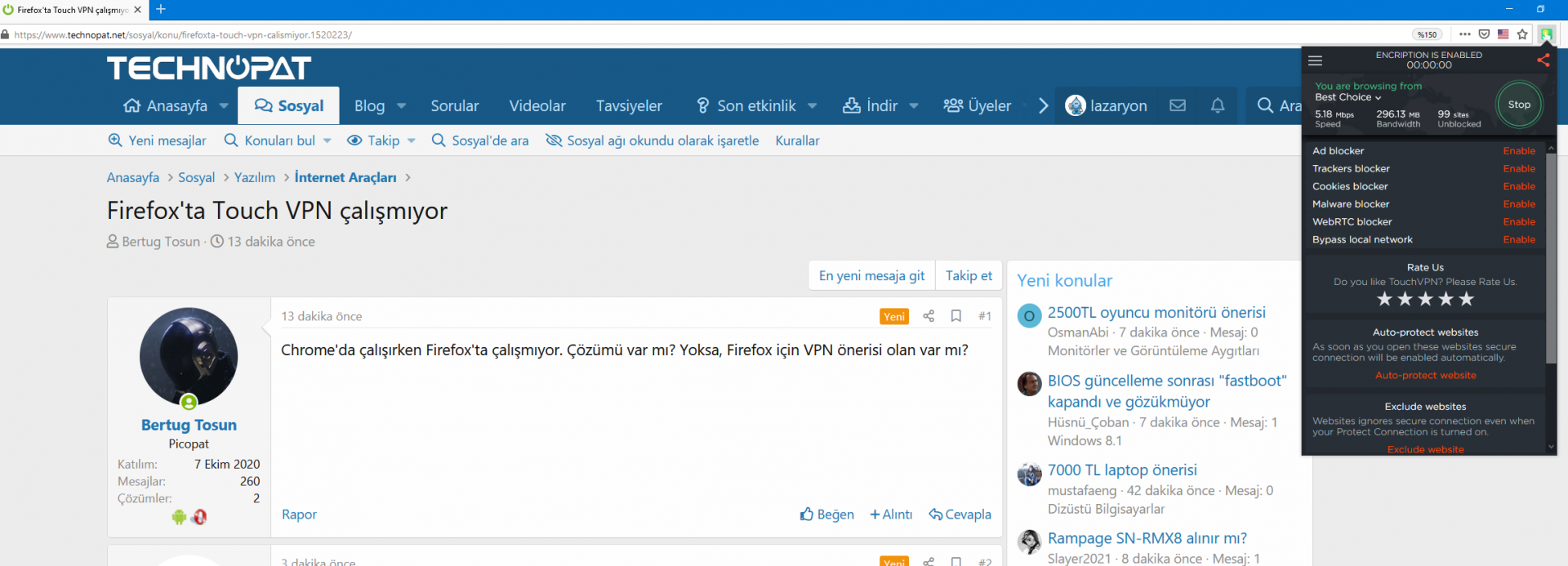
Task: Open the Tavsiyeler menu item
Action: pyautogui.click(x=629, y=105)
